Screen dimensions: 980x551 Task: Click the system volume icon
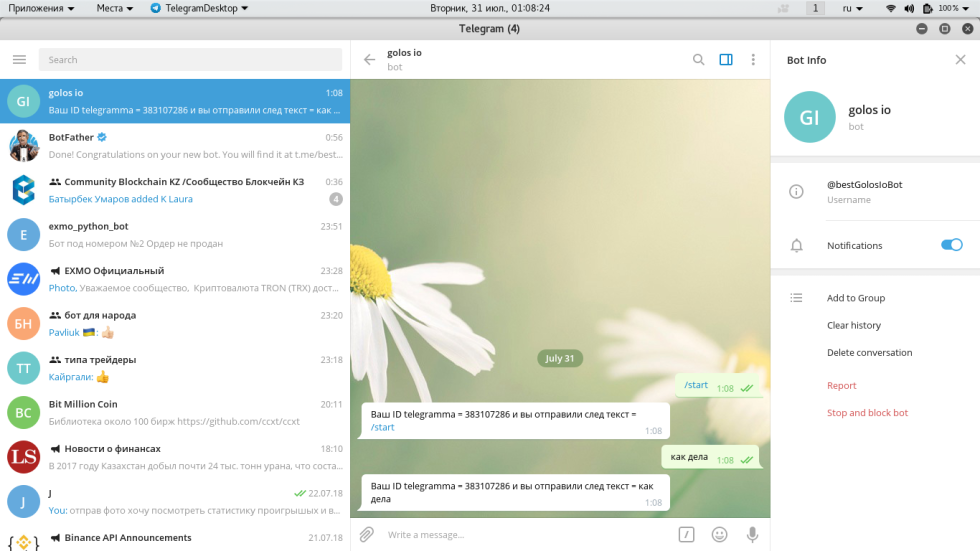(x=909, y=8)
